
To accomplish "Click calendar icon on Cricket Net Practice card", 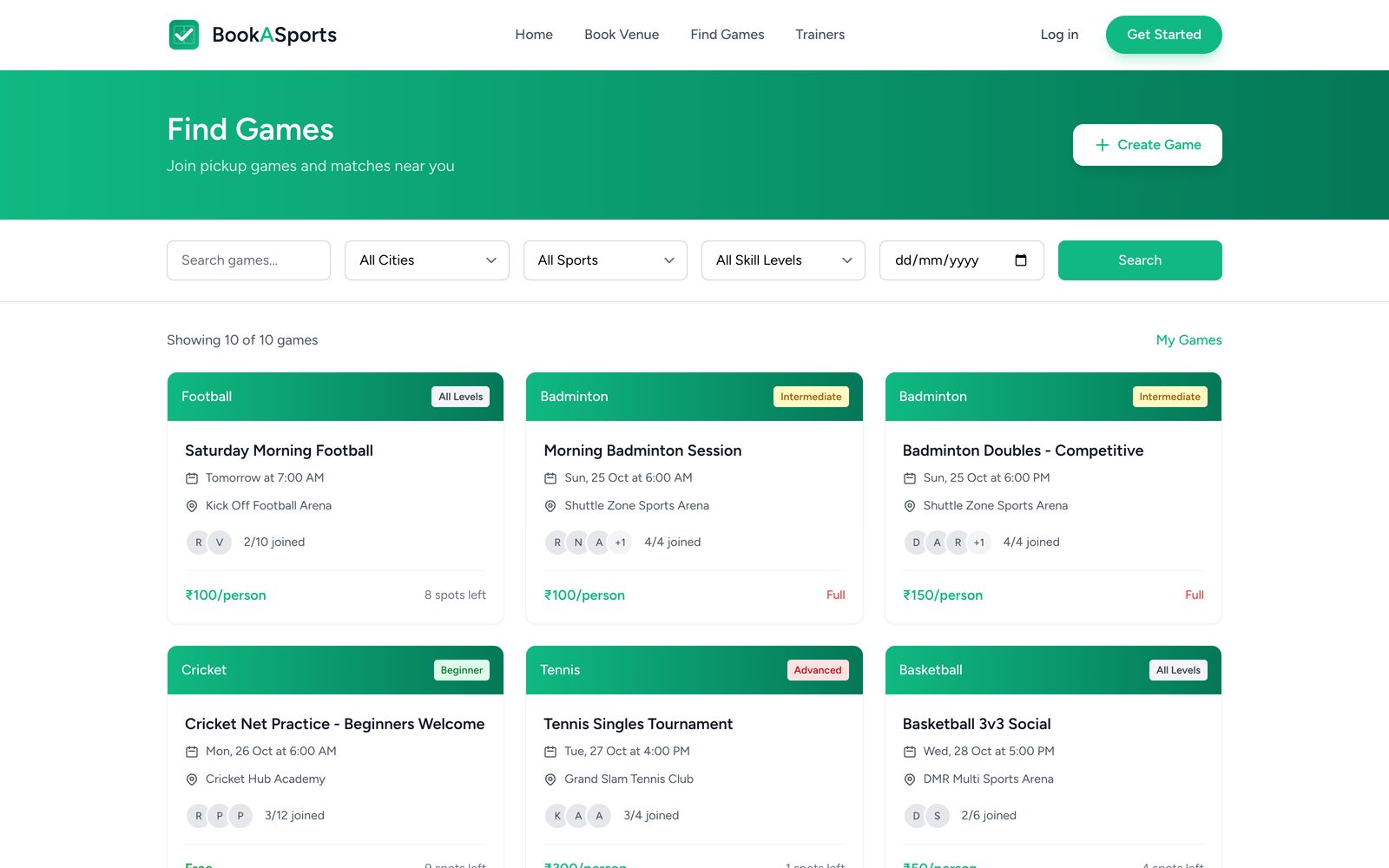I will pos(192,752).
